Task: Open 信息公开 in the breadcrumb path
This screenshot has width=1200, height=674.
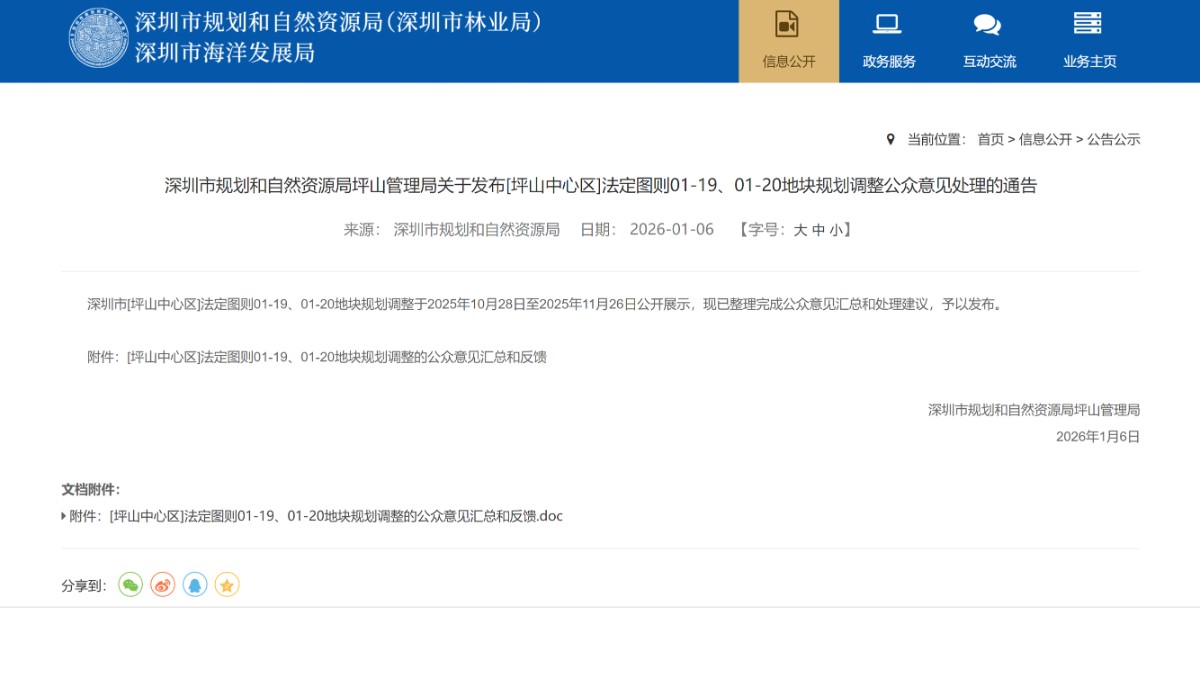Action: [x=1045, y=140]
